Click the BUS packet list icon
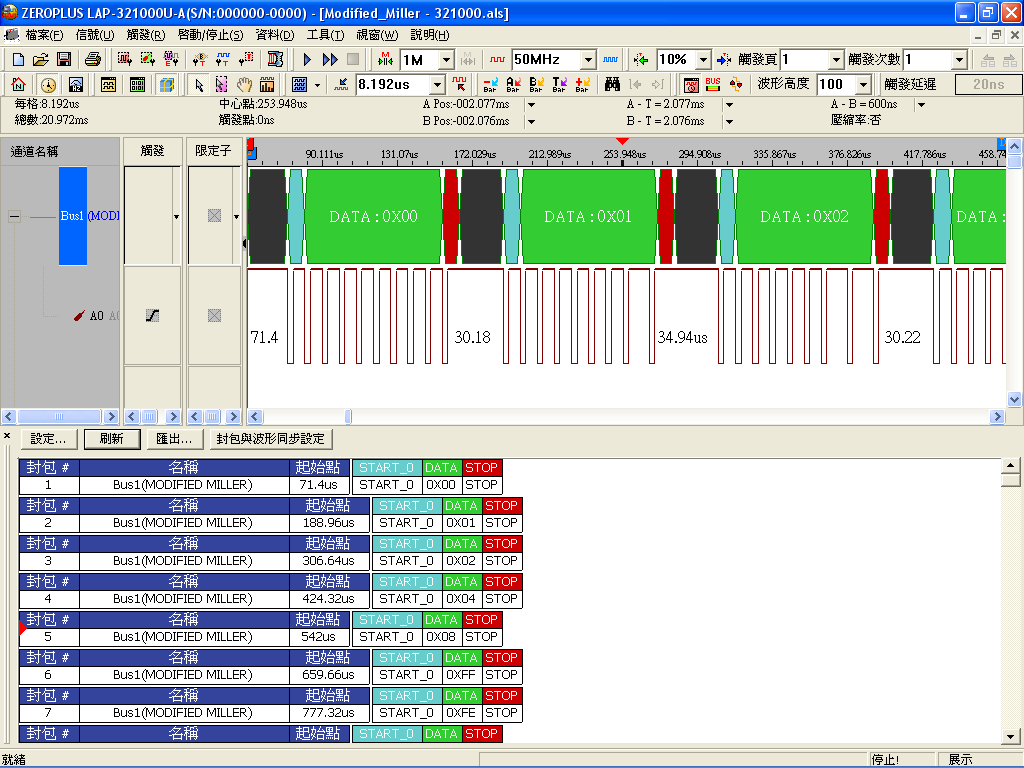The height and width of the screenshot is (768, 1024). coord(712,84)
